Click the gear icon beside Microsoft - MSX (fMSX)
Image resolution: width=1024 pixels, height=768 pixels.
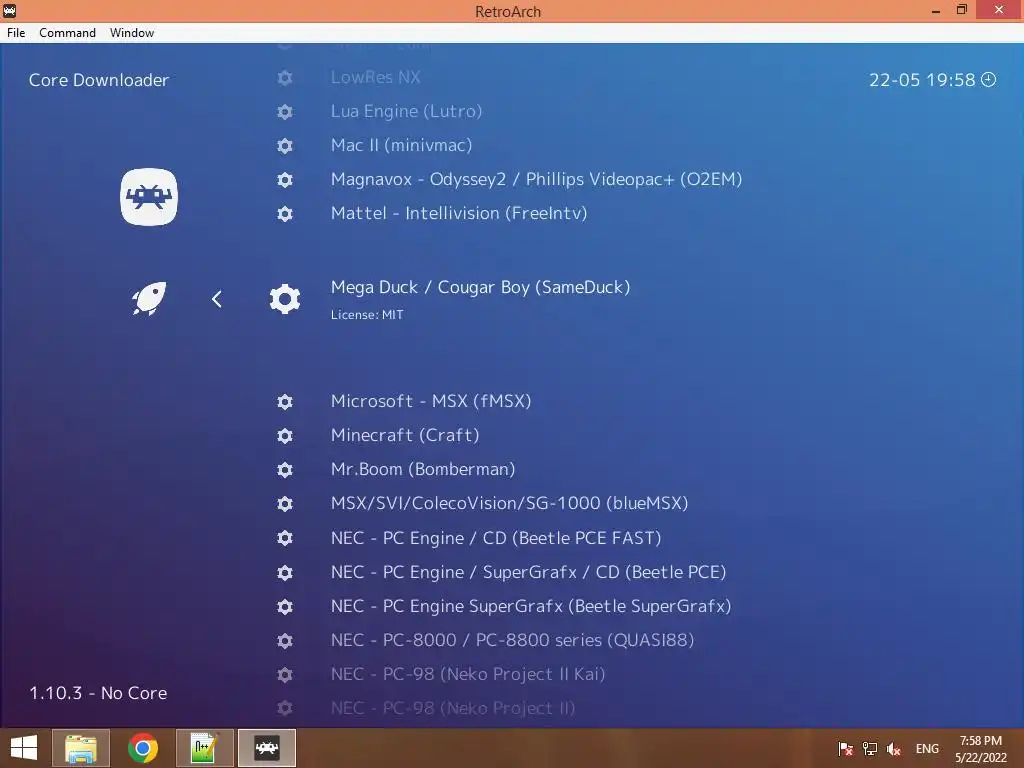click(285, 402)
